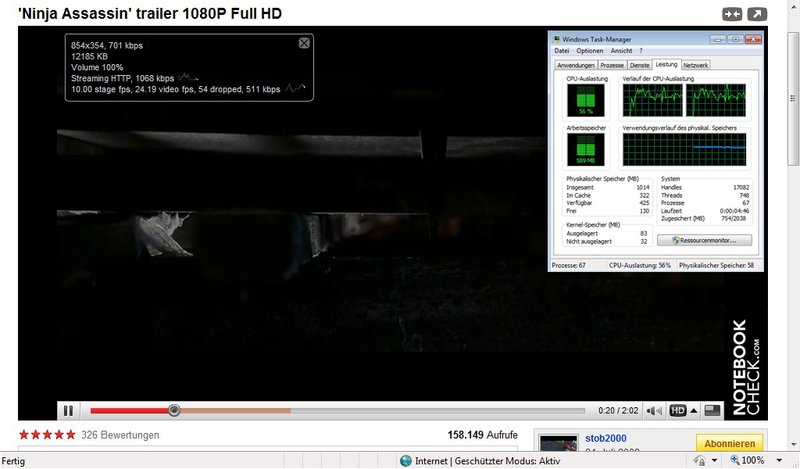The image size is (800, 469).
Task: Open the quality menu arrow beside HD
Action: tap(694, 410)
